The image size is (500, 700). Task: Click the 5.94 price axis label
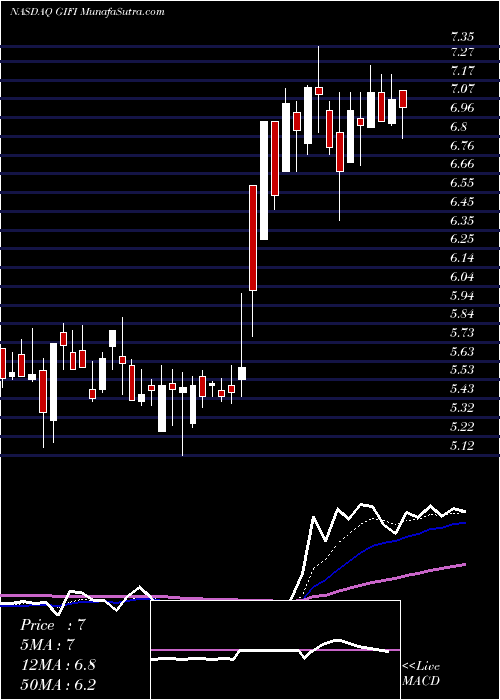462,296
